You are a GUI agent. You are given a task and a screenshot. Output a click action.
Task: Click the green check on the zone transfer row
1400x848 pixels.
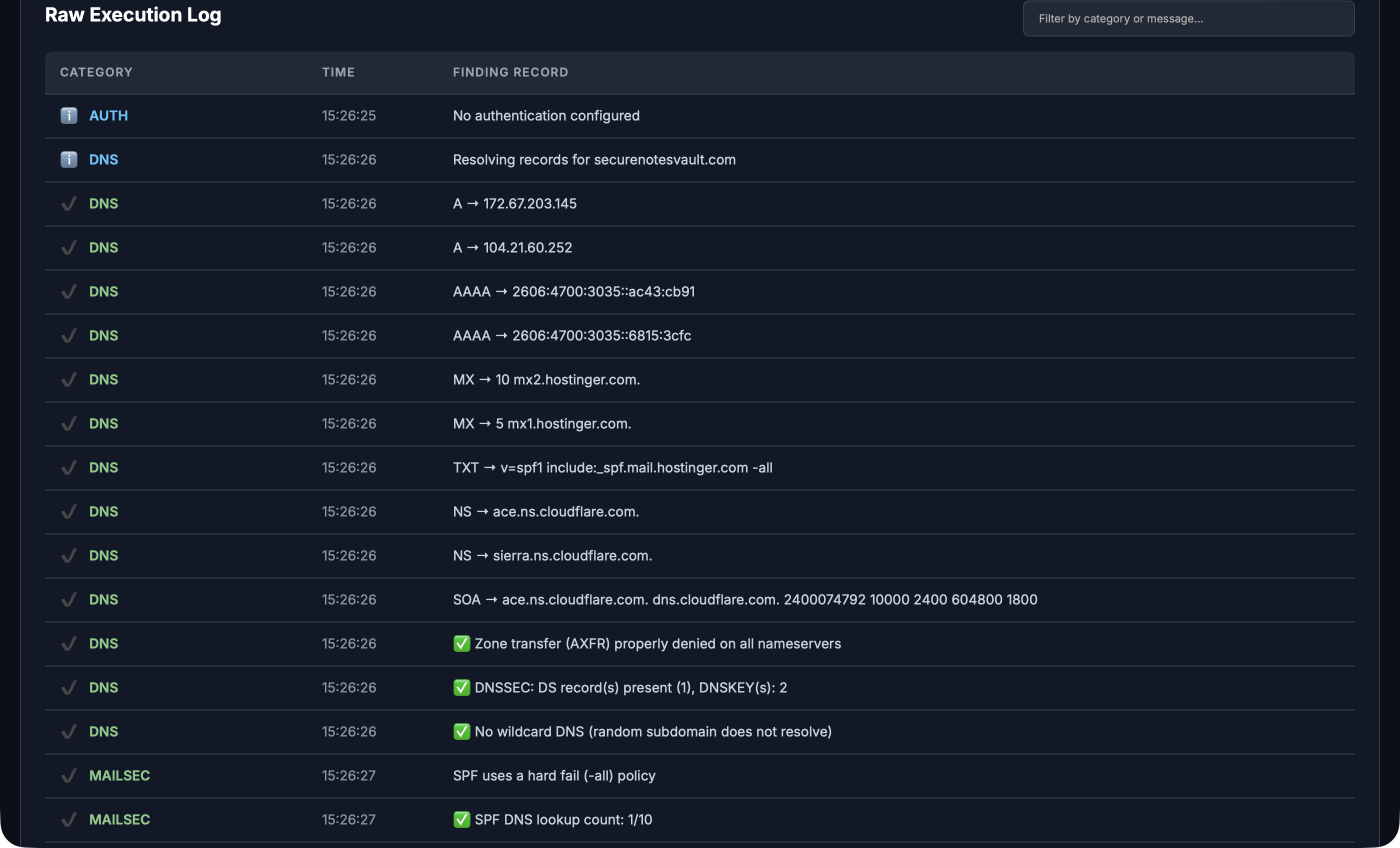click(461, 643)
